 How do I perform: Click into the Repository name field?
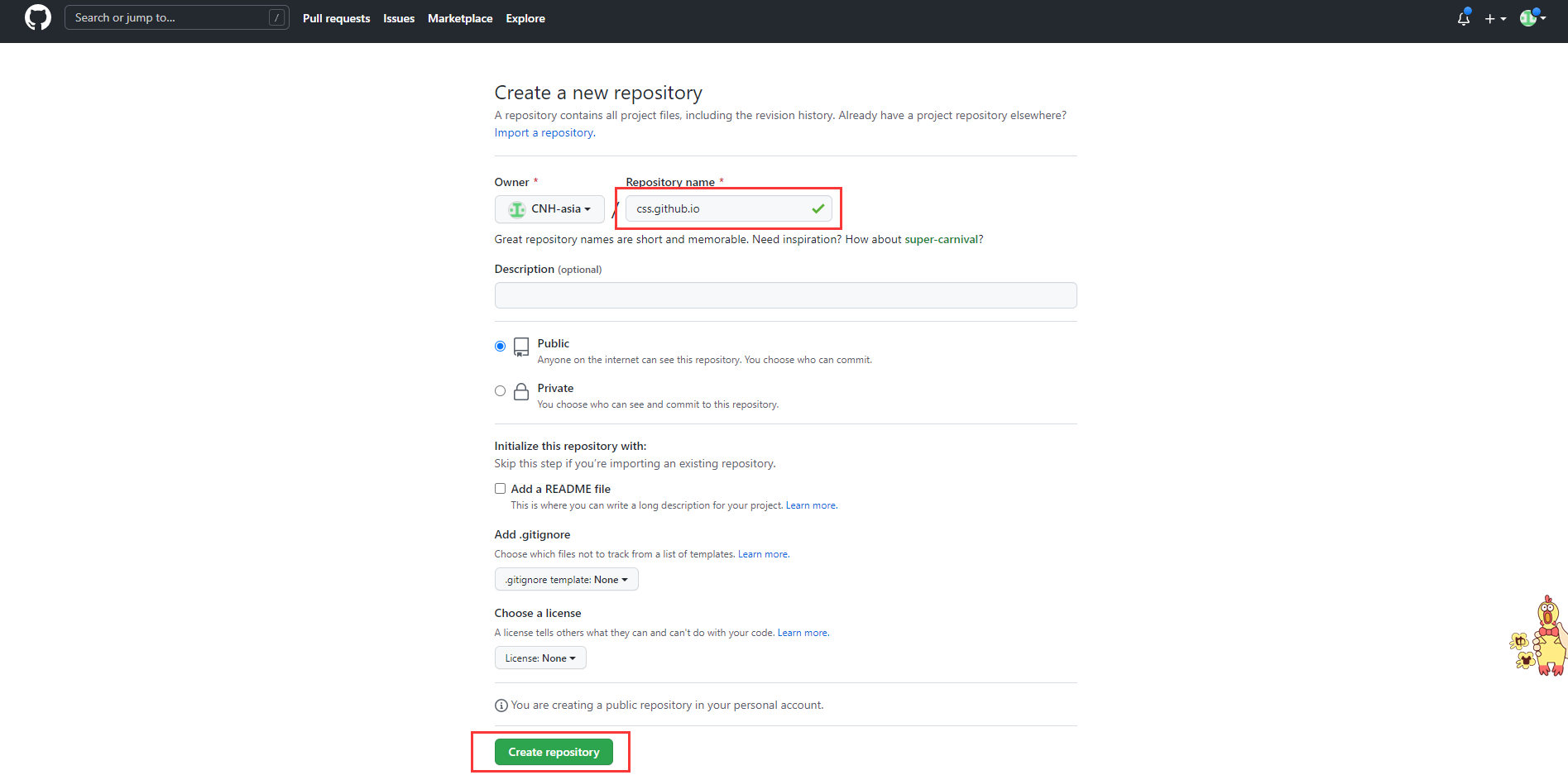tap(729, 208)
